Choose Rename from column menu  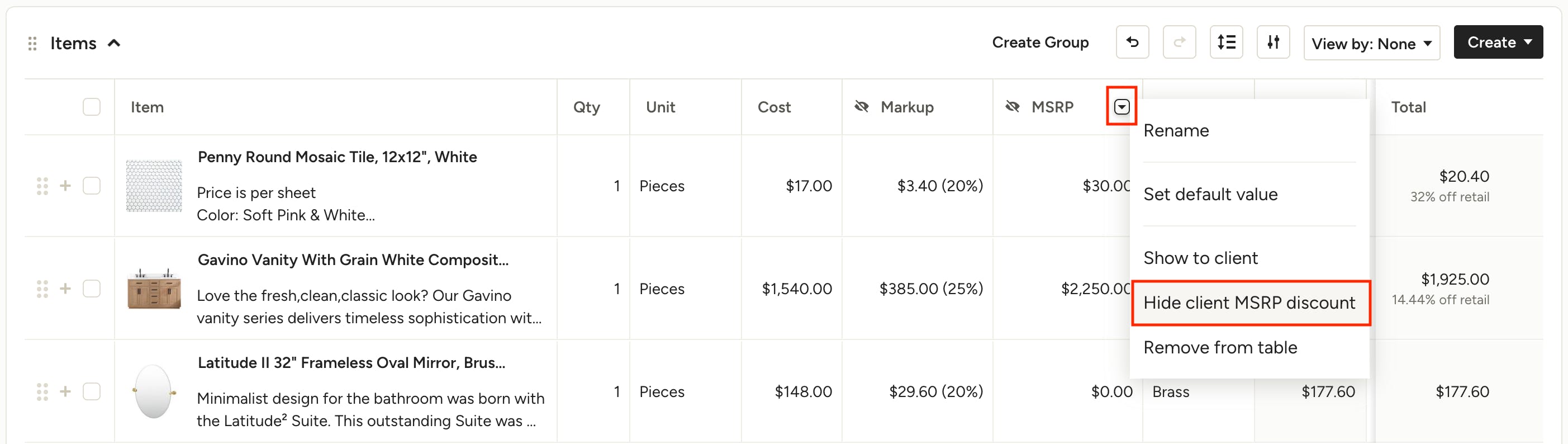tap(1176, 130)
